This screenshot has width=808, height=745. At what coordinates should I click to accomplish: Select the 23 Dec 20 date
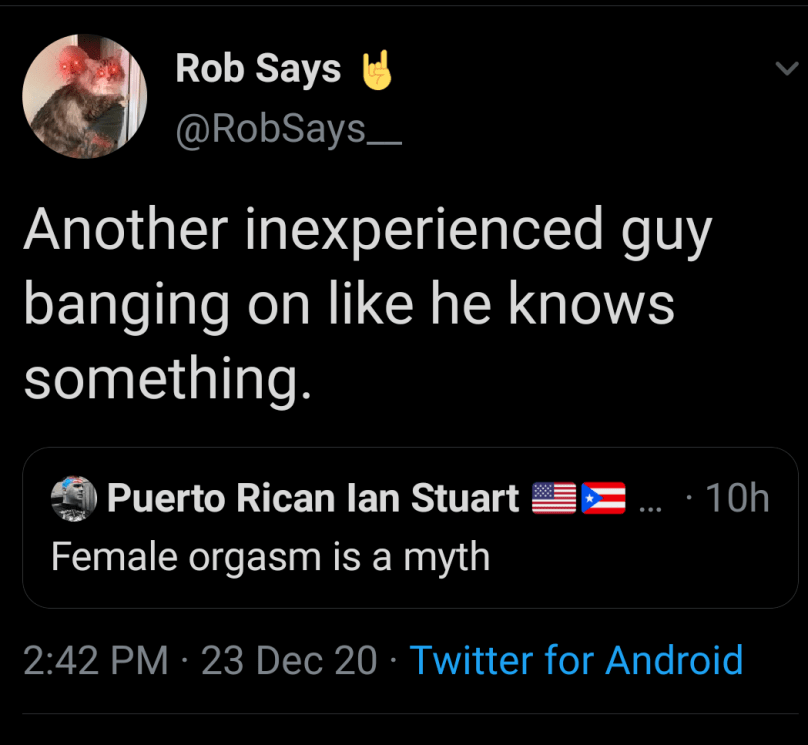click(290, 660)
